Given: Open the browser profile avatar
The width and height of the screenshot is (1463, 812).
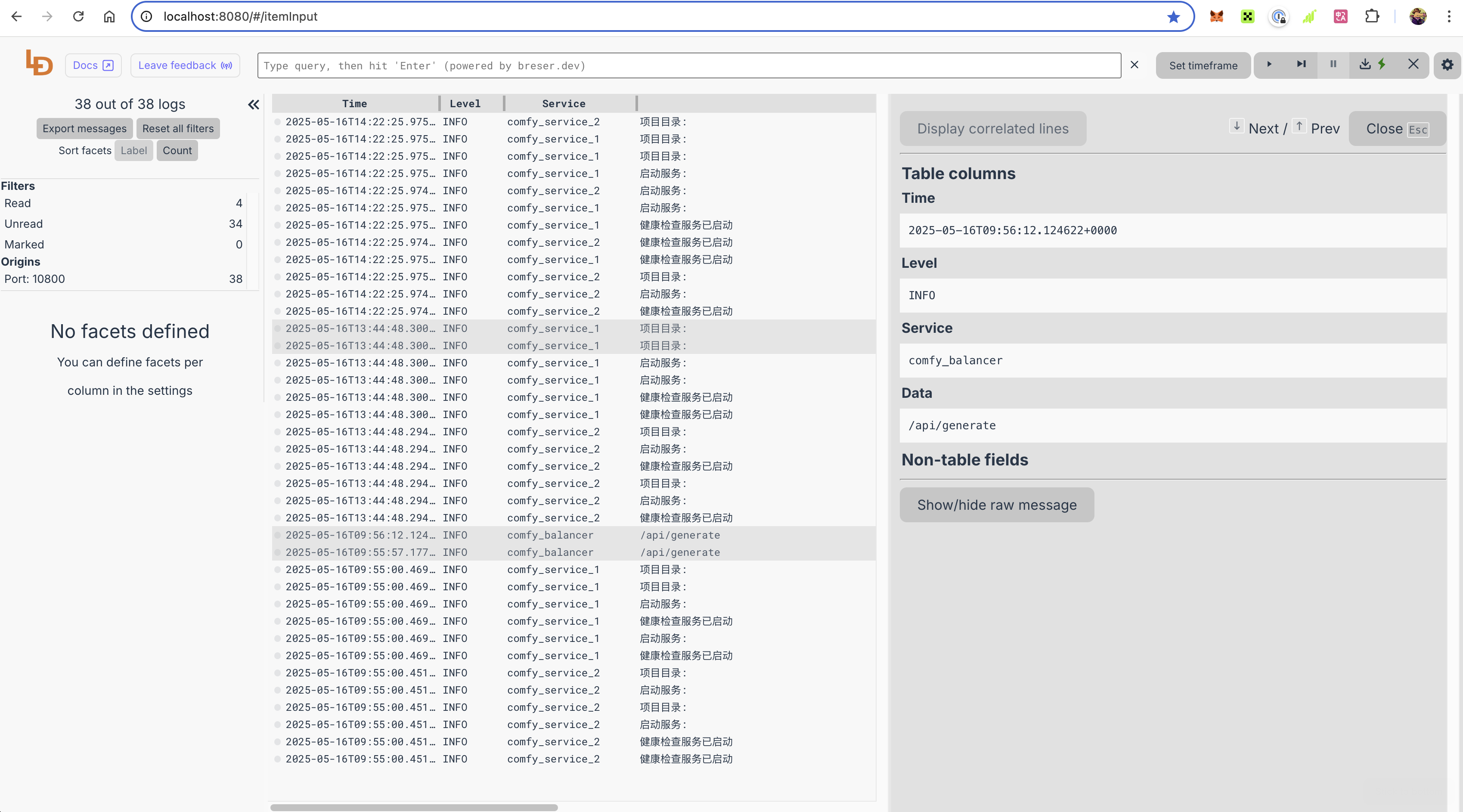Looking at the screenshot, I should [1418, 16].
